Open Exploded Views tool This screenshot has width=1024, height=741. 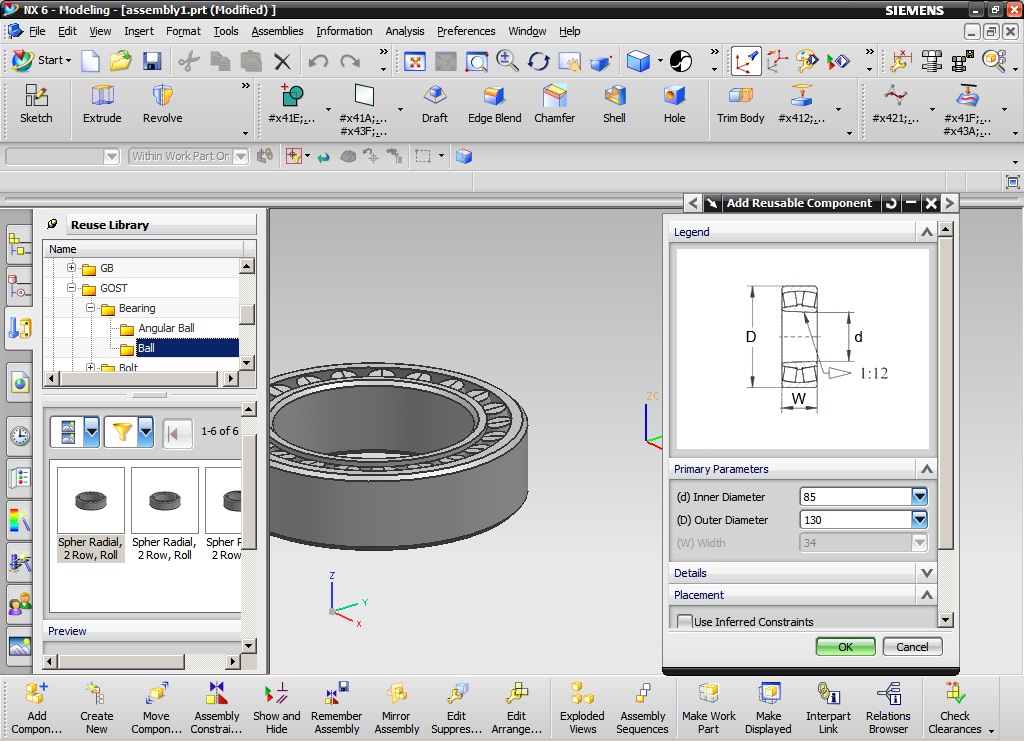coord(583,708)
